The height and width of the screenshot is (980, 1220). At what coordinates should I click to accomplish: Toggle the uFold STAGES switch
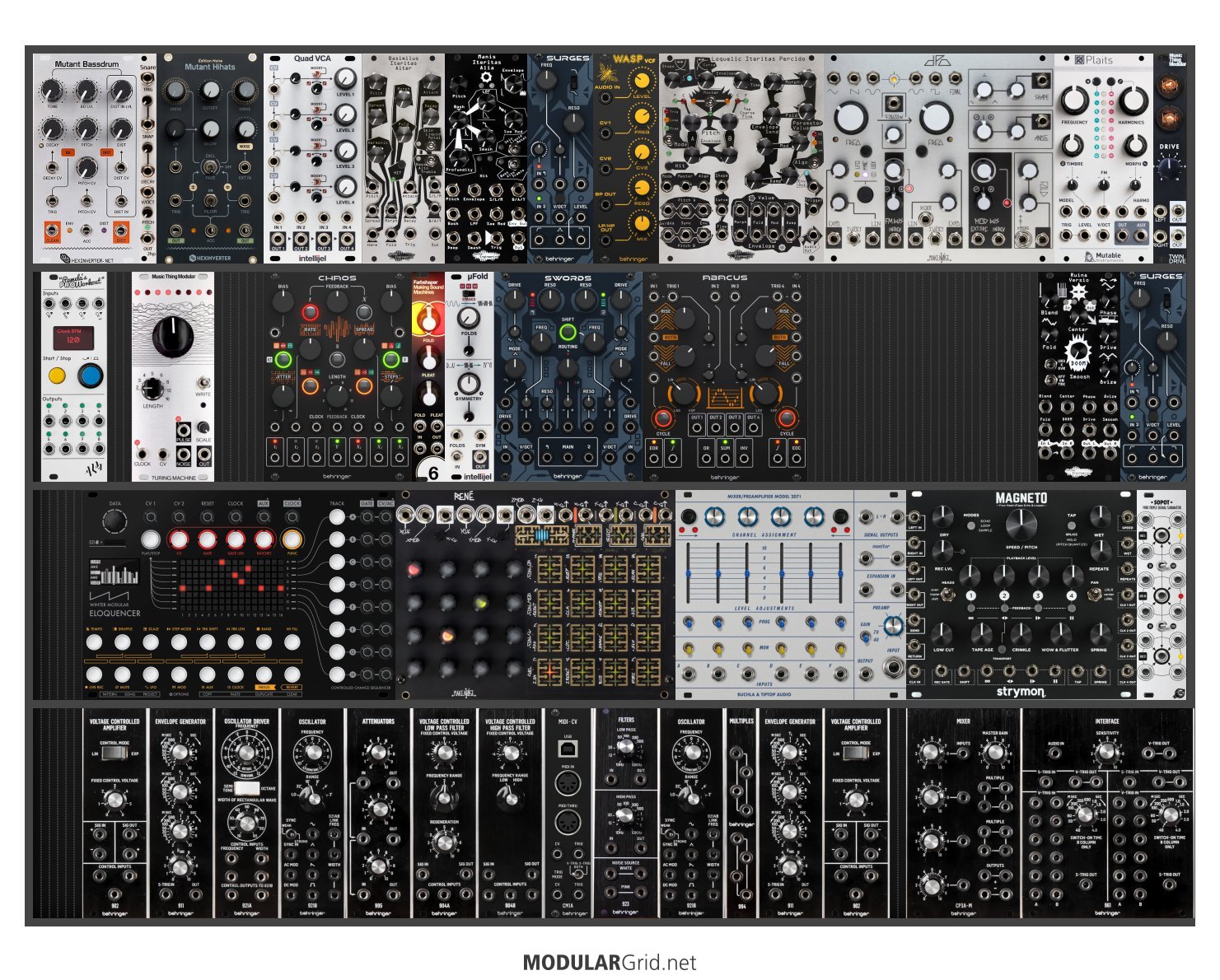coord(469,294)
